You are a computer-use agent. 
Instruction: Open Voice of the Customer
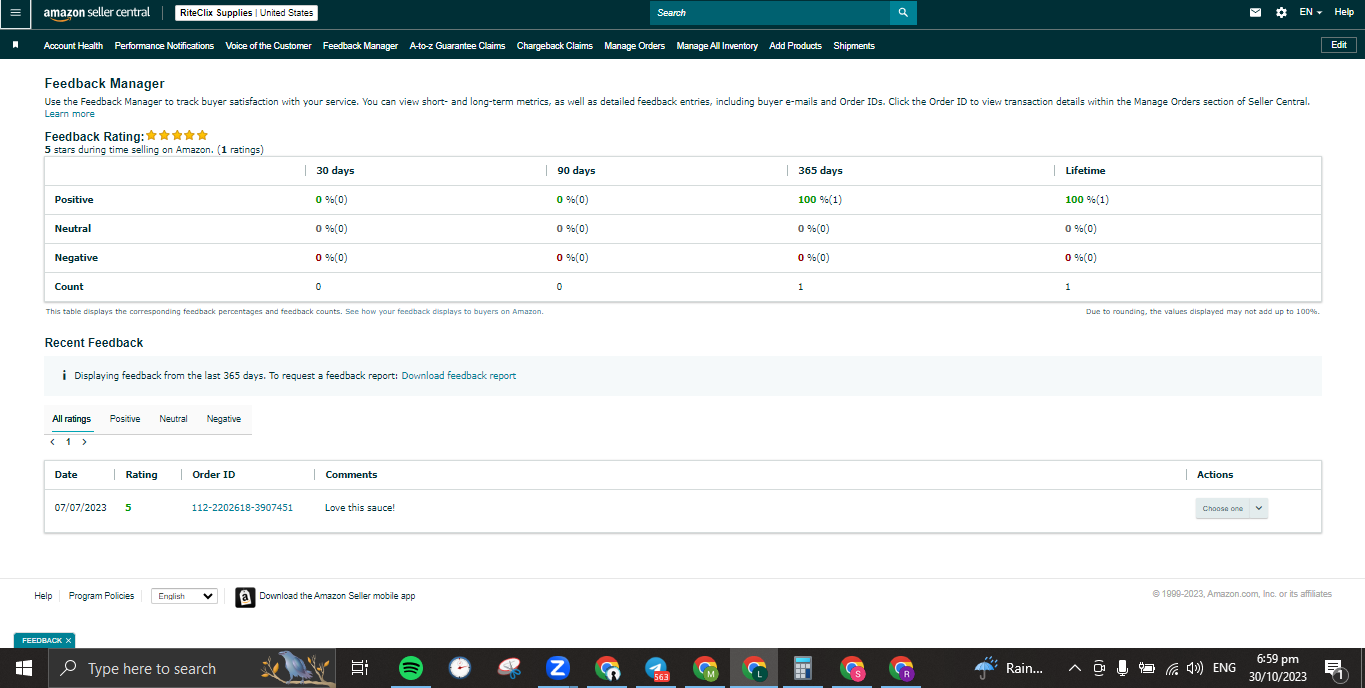coord(268,46)
